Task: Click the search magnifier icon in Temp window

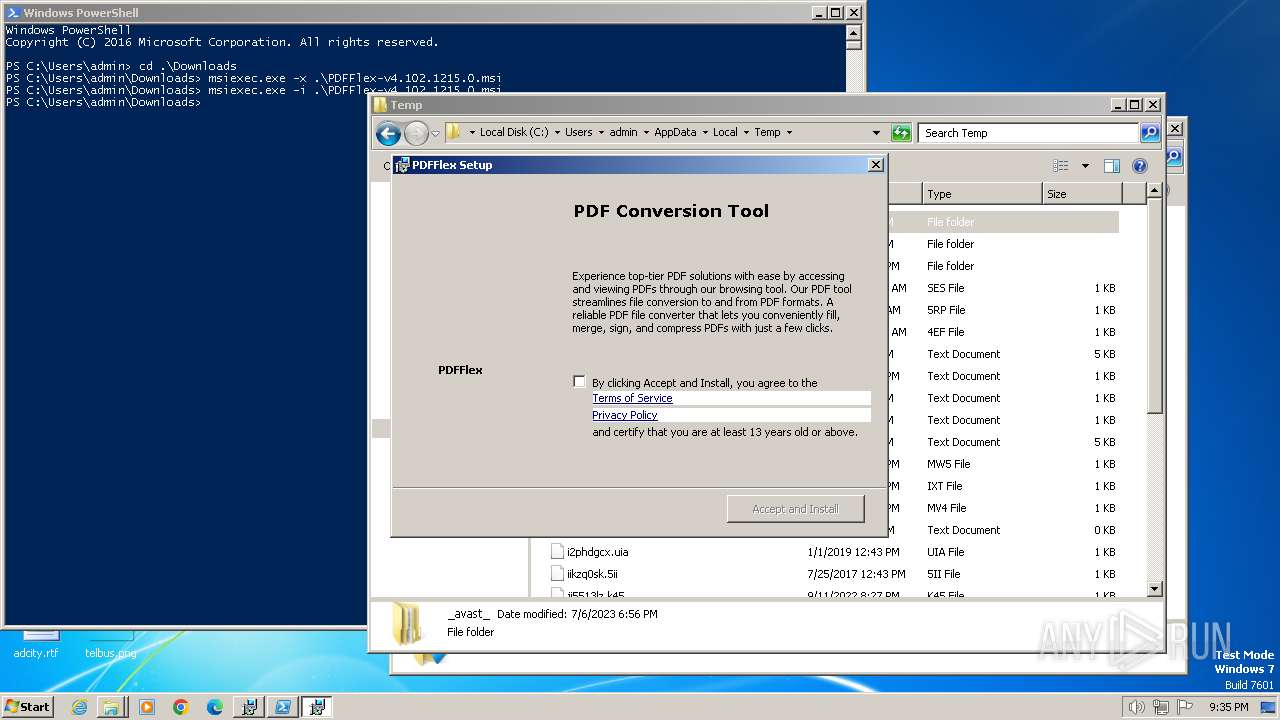Action: [1150, 133]
